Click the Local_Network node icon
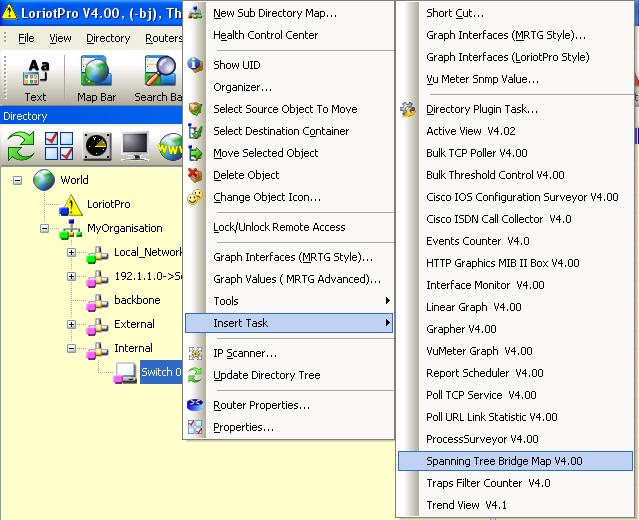Screen dimensions: 639x520 pyautogui.click(x=97, y=254)
